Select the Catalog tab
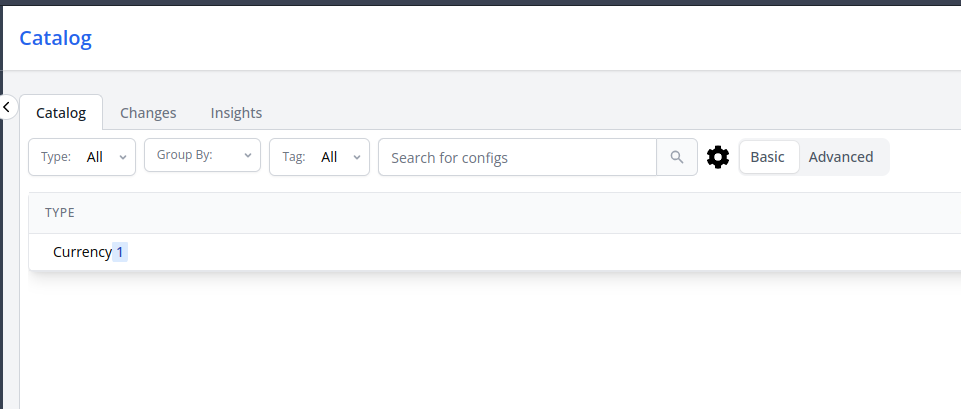This screenshot has width=961, height=409. (x=61, y=113)
